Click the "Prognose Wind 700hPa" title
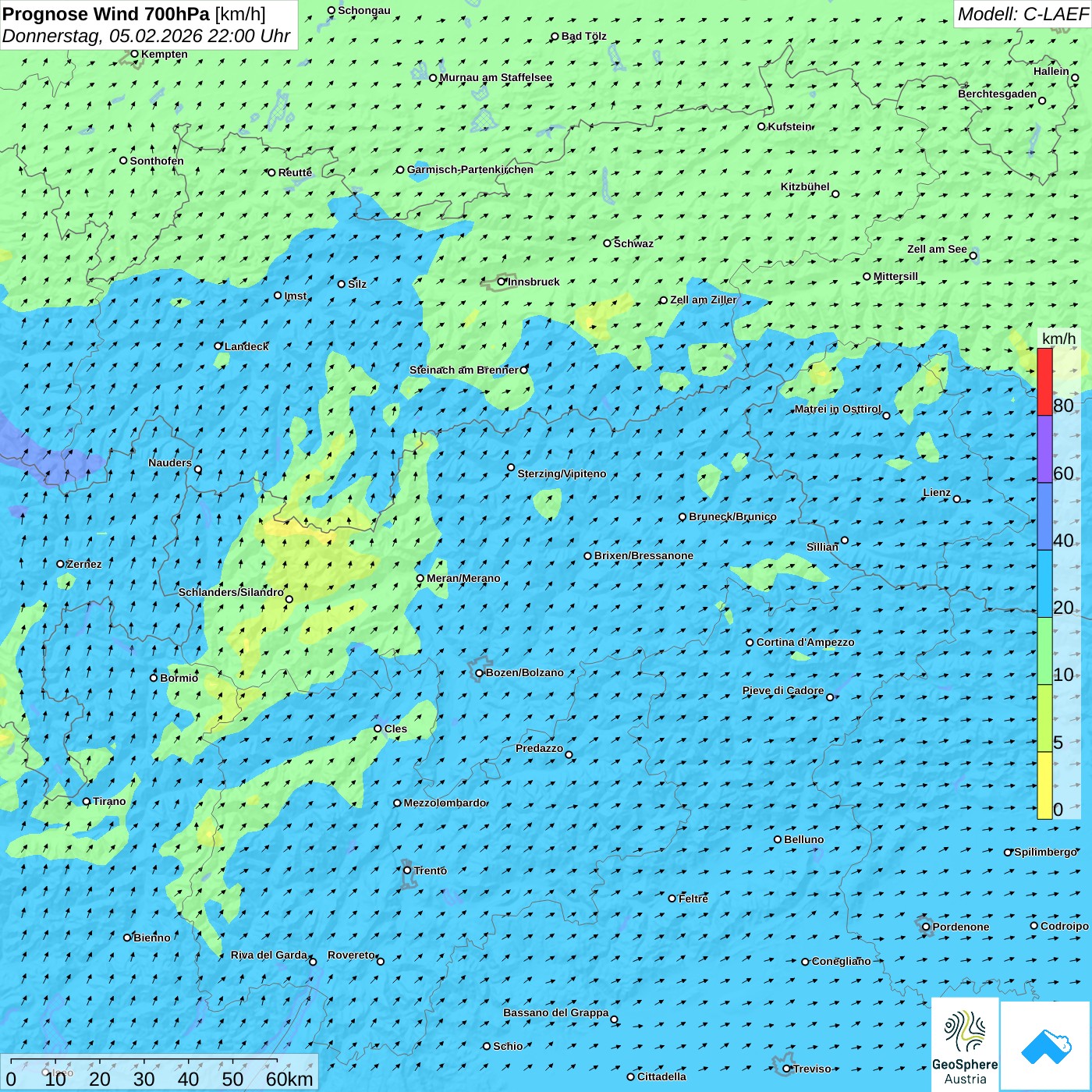The height and width of the screenshot is (1092, 1092). 106,13
